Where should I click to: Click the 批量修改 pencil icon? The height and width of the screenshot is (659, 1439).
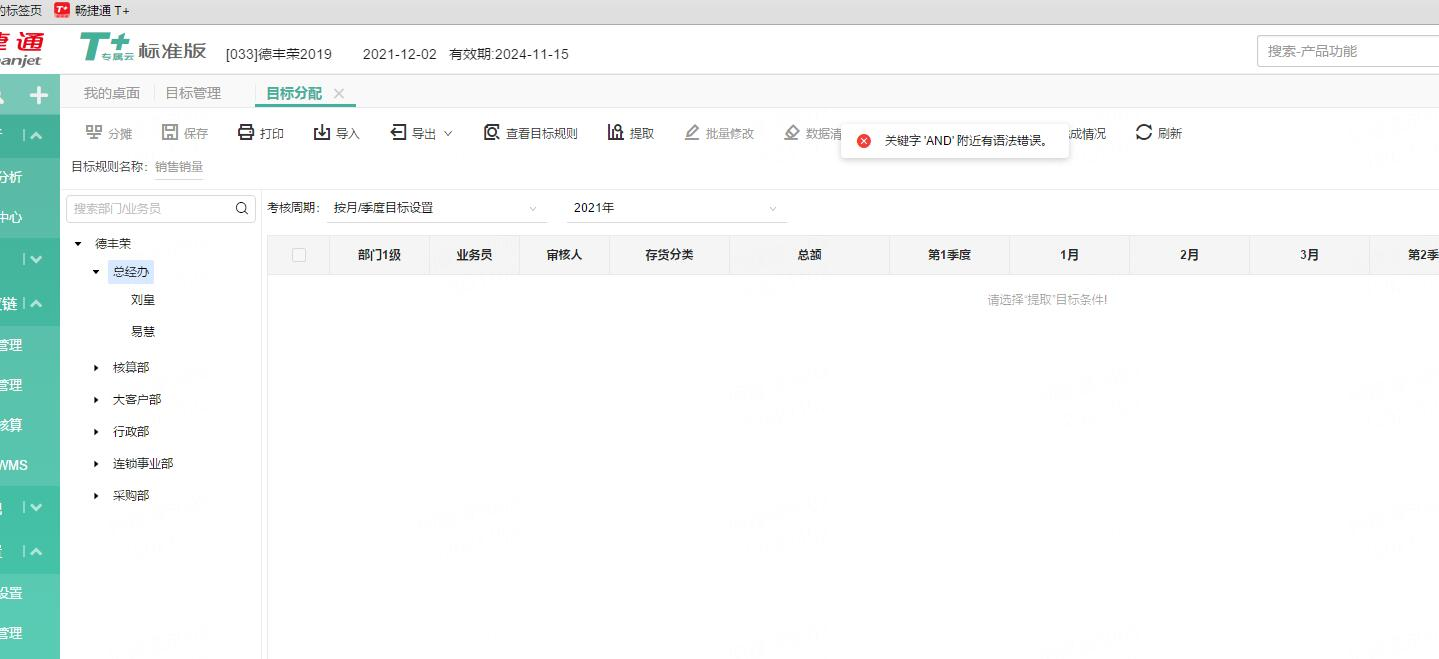[692, 133]
